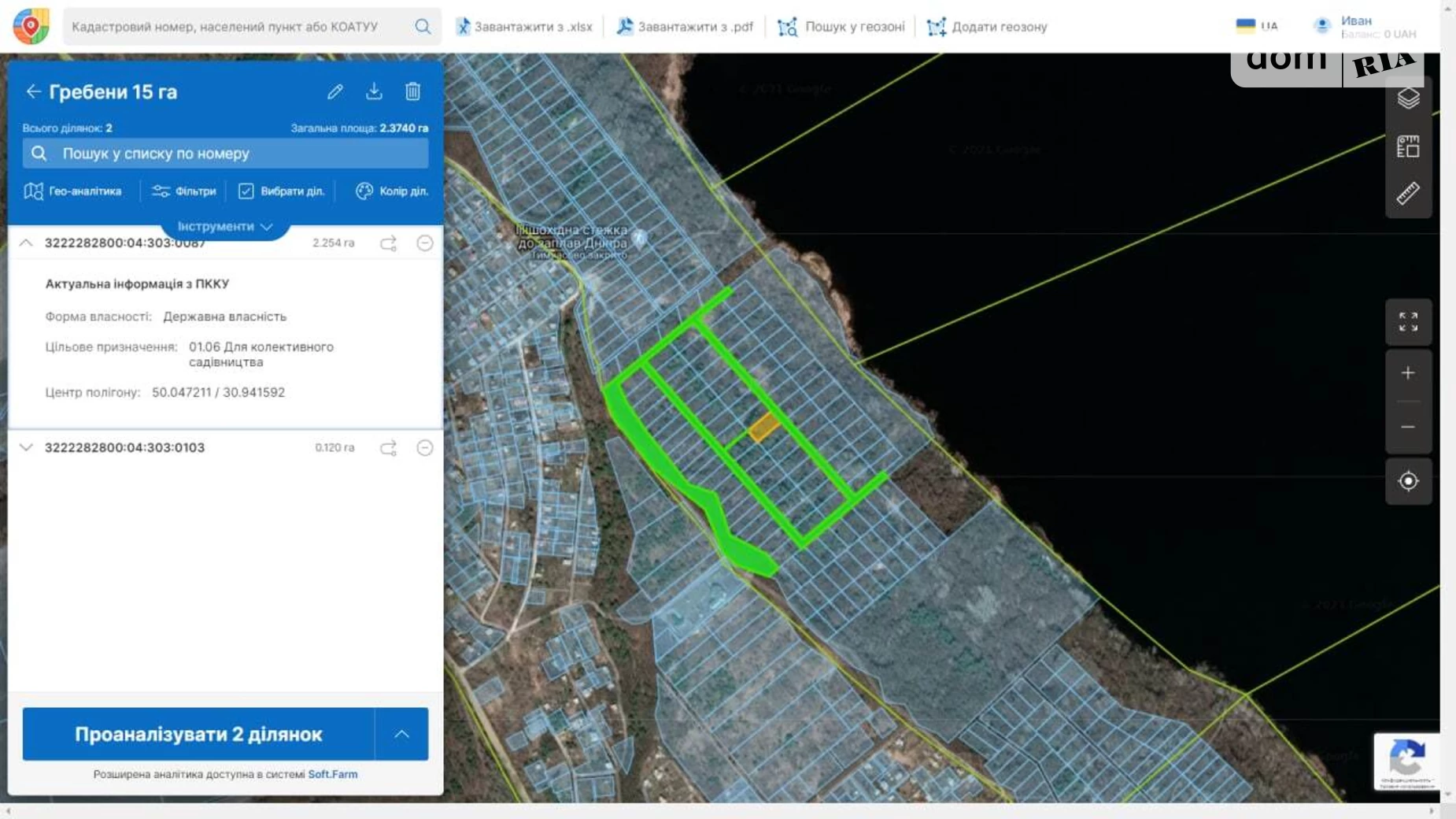Image resolution: width=1456 pixels, height=819 pixels.
Task: Click the Ukrainian flag language icon
Action: (x=1246, y=26)
